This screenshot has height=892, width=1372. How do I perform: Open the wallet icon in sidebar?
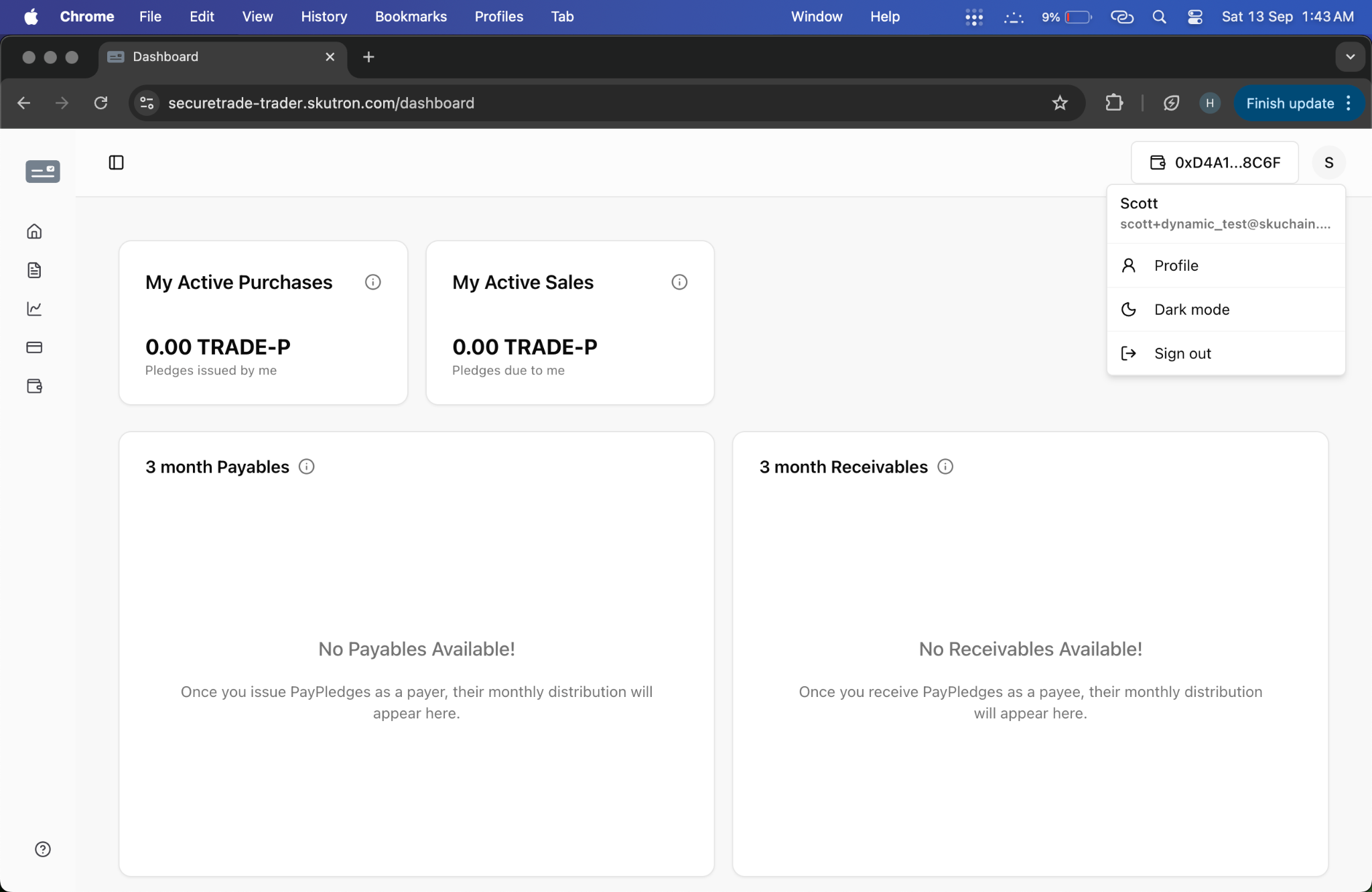[34, 386]
